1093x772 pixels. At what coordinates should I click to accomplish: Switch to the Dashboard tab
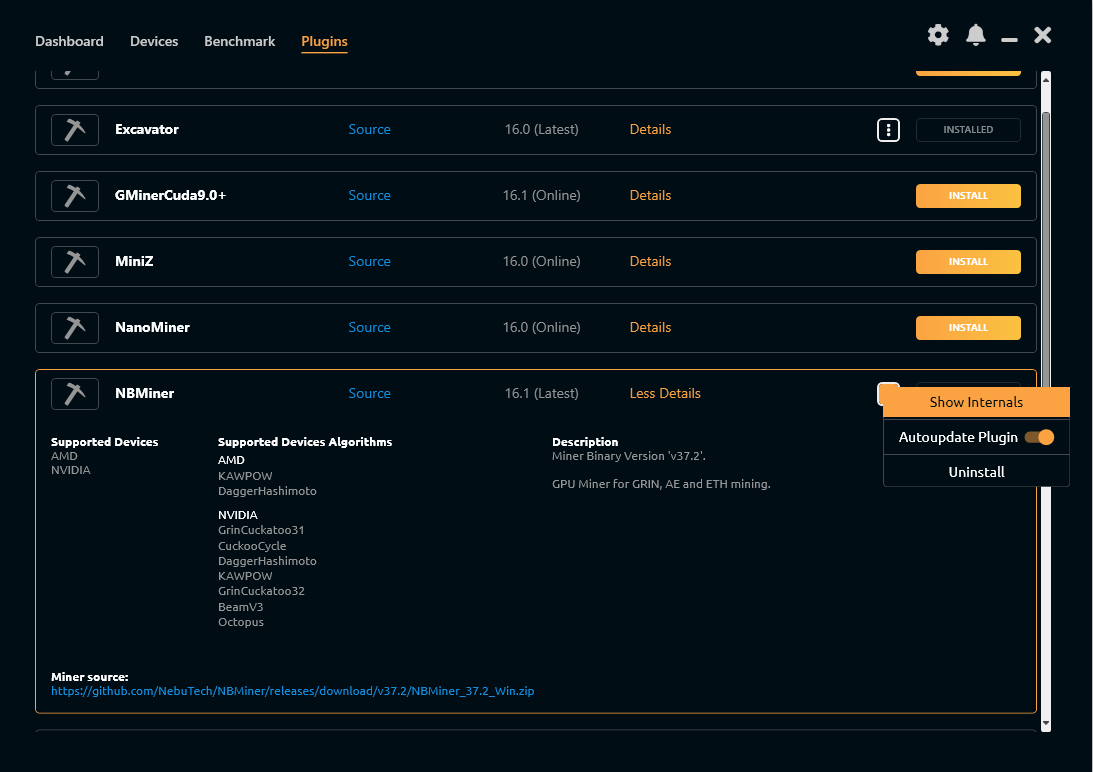click(69, 41)
